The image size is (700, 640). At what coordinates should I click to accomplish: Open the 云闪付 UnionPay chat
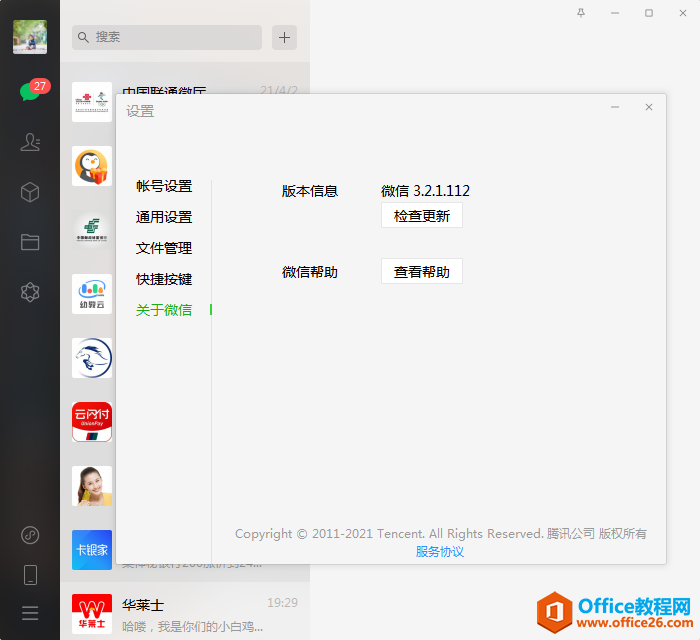[92, 422]
